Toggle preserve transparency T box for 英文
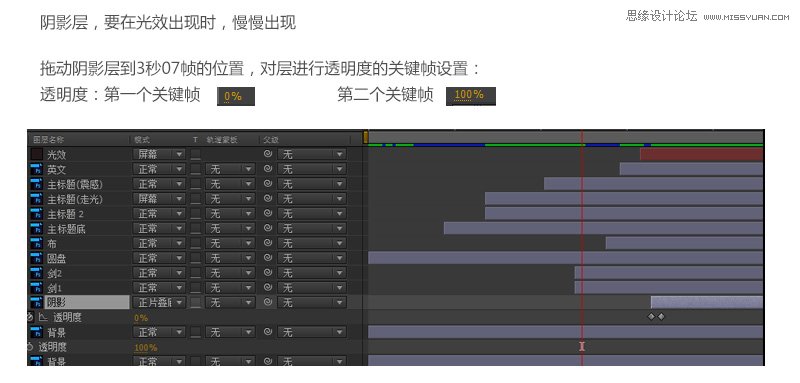This screenshot has height=383, width=800. click(x=196, y=169)
